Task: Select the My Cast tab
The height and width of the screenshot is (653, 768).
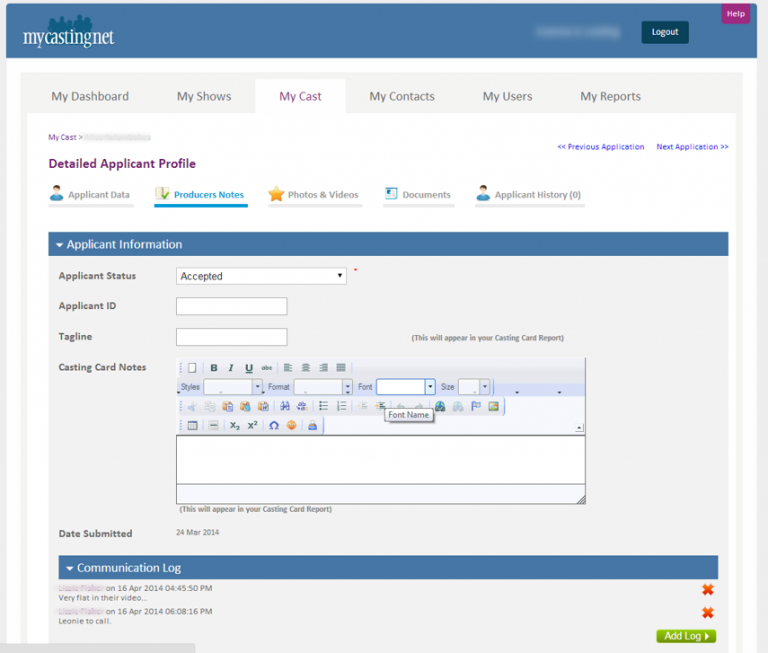Action: [x=300, y=96]
